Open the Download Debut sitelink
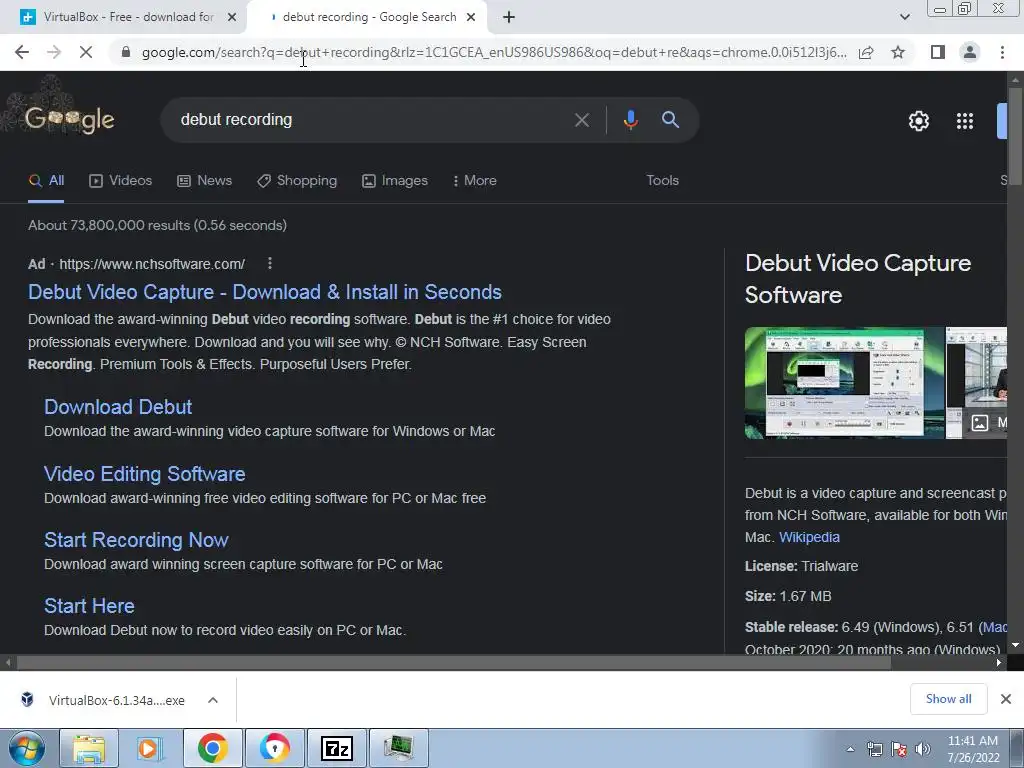The height and width of the screenshot is (768, 1024). [x=118, y=407]
